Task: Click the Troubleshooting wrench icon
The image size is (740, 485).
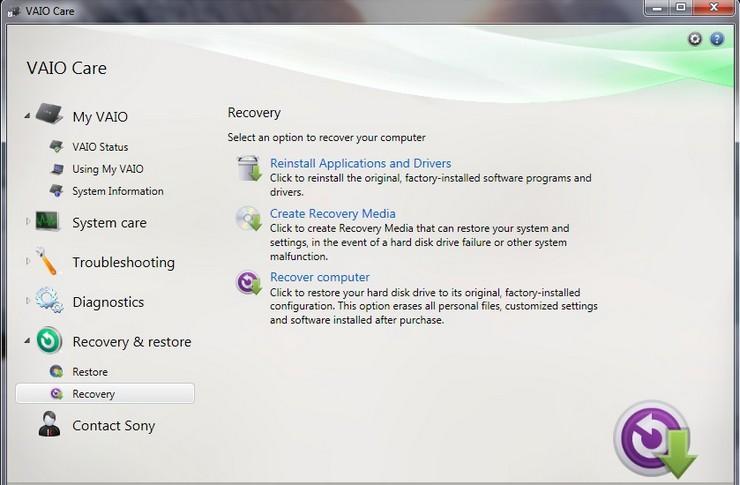Action: (x=47, y=261)
